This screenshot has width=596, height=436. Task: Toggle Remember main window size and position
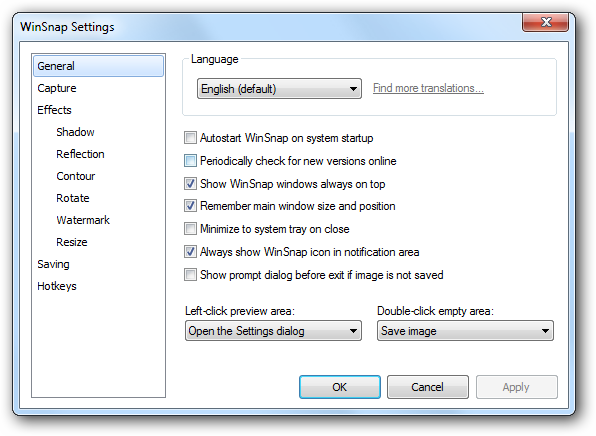[190, 206]
